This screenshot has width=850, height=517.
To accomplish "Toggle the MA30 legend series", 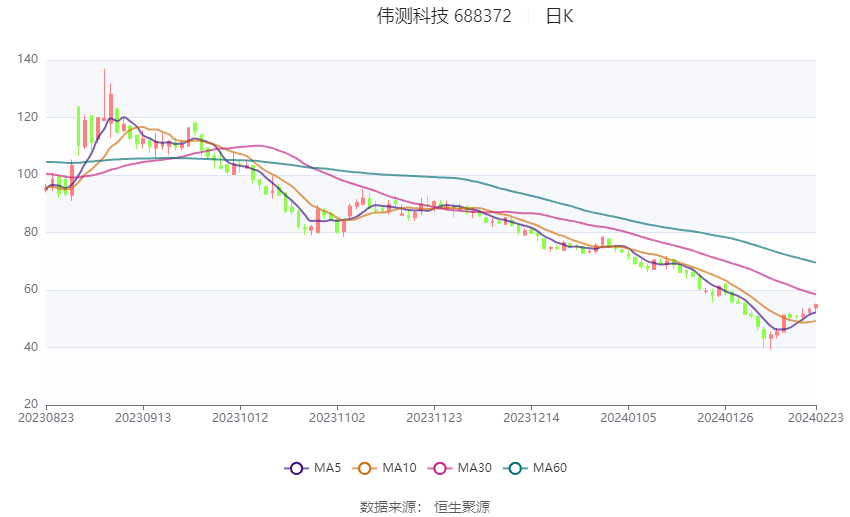I will (x=460, y=468).
